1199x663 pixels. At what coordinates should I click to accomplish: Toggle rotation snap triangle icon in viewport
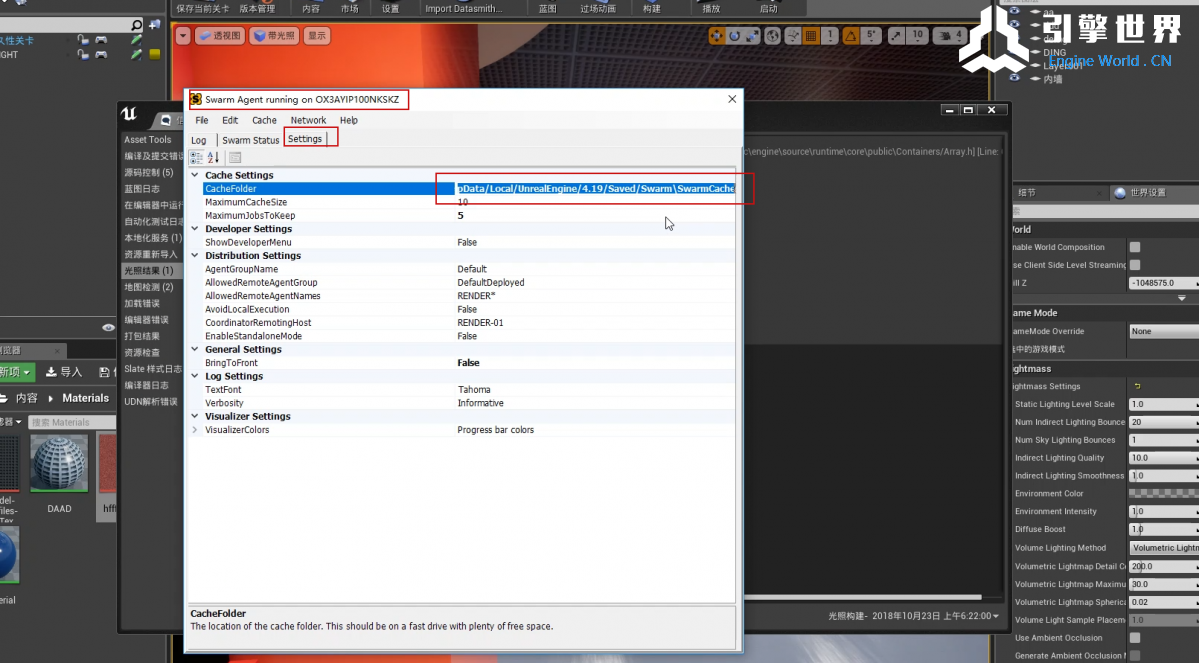coord(850,36)
